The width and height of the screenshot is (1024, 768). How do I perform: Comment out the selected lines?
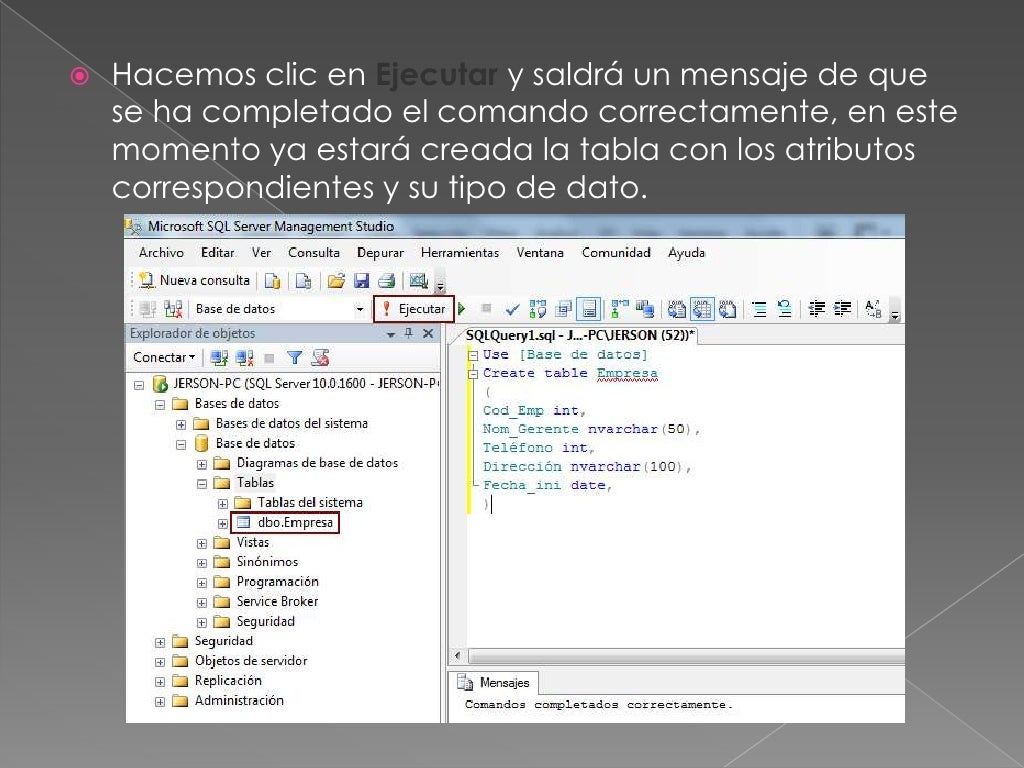pos(759,309)
